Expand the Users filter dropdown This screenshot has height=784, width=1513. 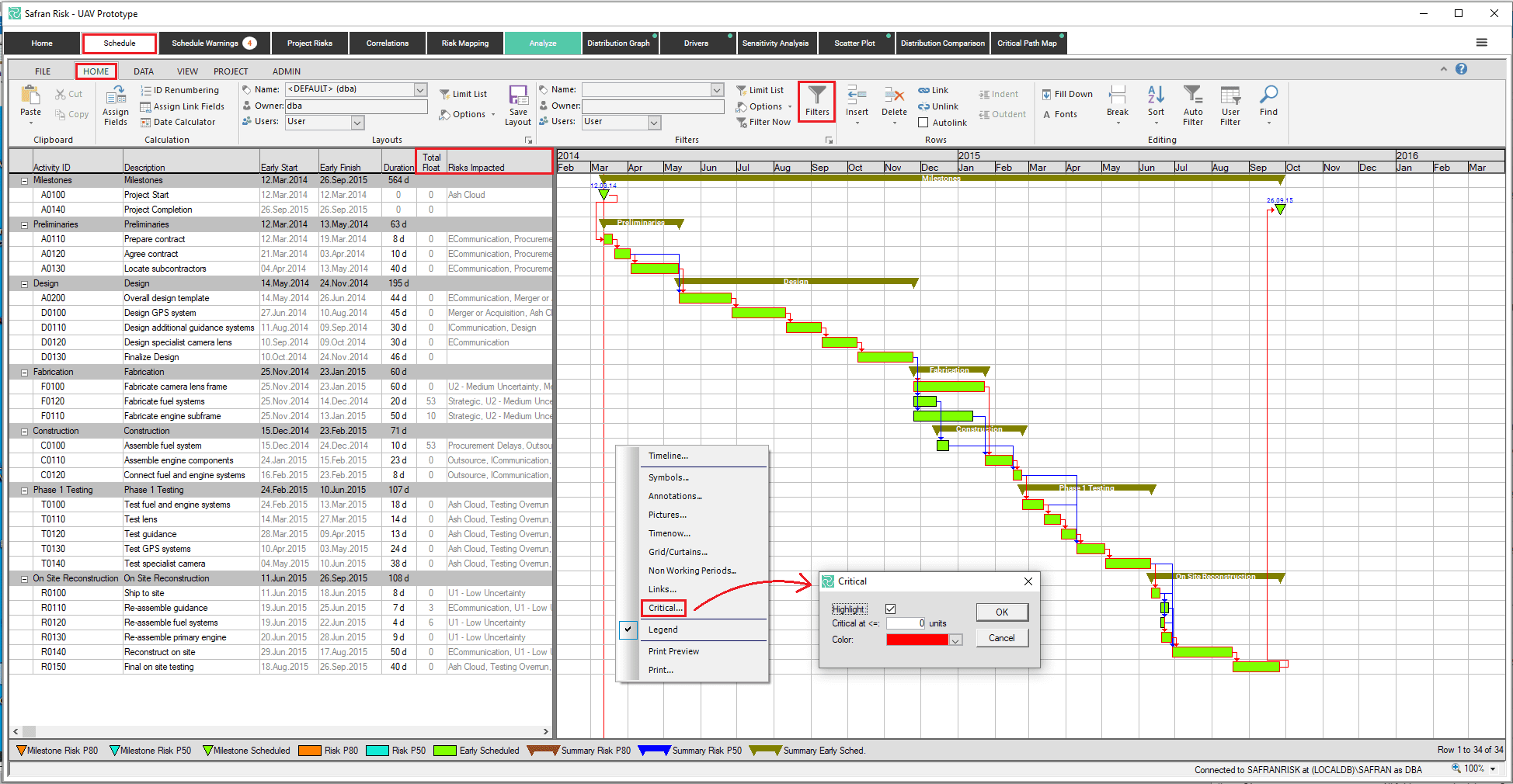[x=653, y=122]
